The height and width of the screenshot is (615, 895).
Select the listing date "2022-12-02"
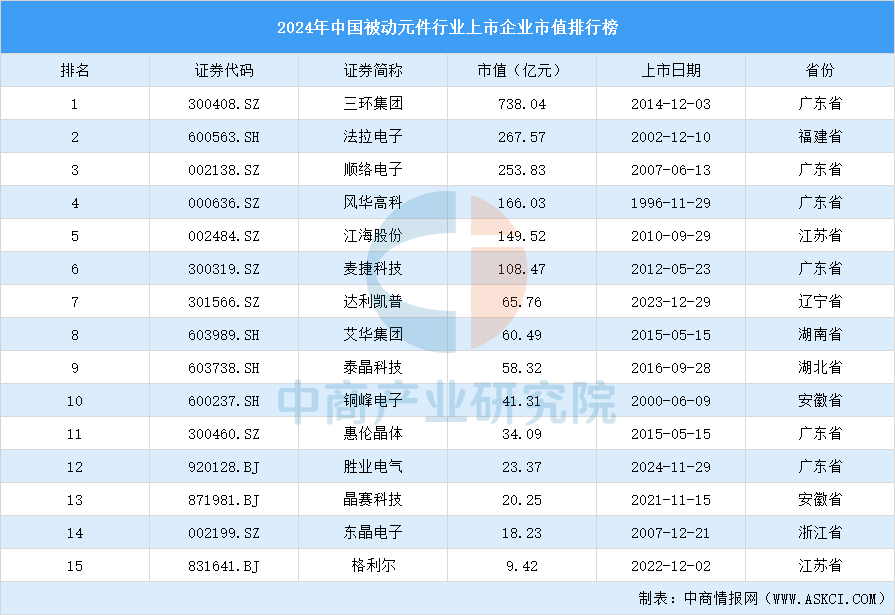671,566
